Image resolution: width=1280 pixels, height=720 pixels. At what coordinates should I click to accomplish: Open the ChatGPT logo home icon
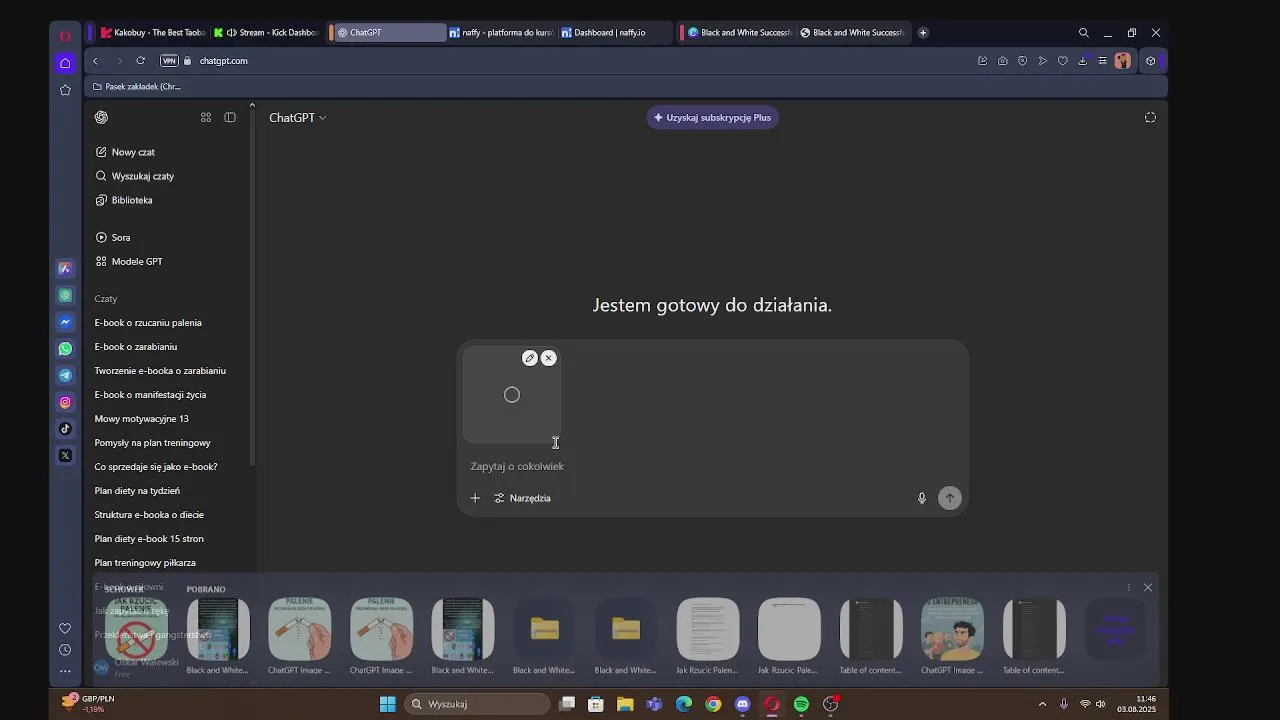pyautogui.click(x=101, y=117)
